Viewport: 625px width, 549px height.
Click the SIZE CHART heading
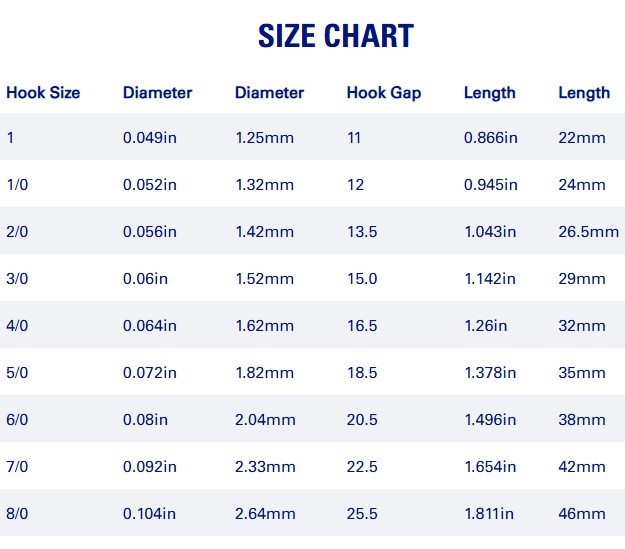(336, 35)
